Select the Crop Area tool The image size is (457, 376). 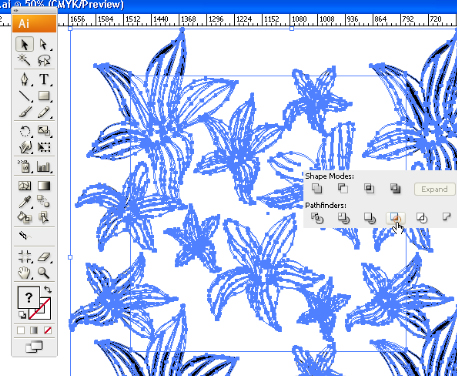(24, 257)
